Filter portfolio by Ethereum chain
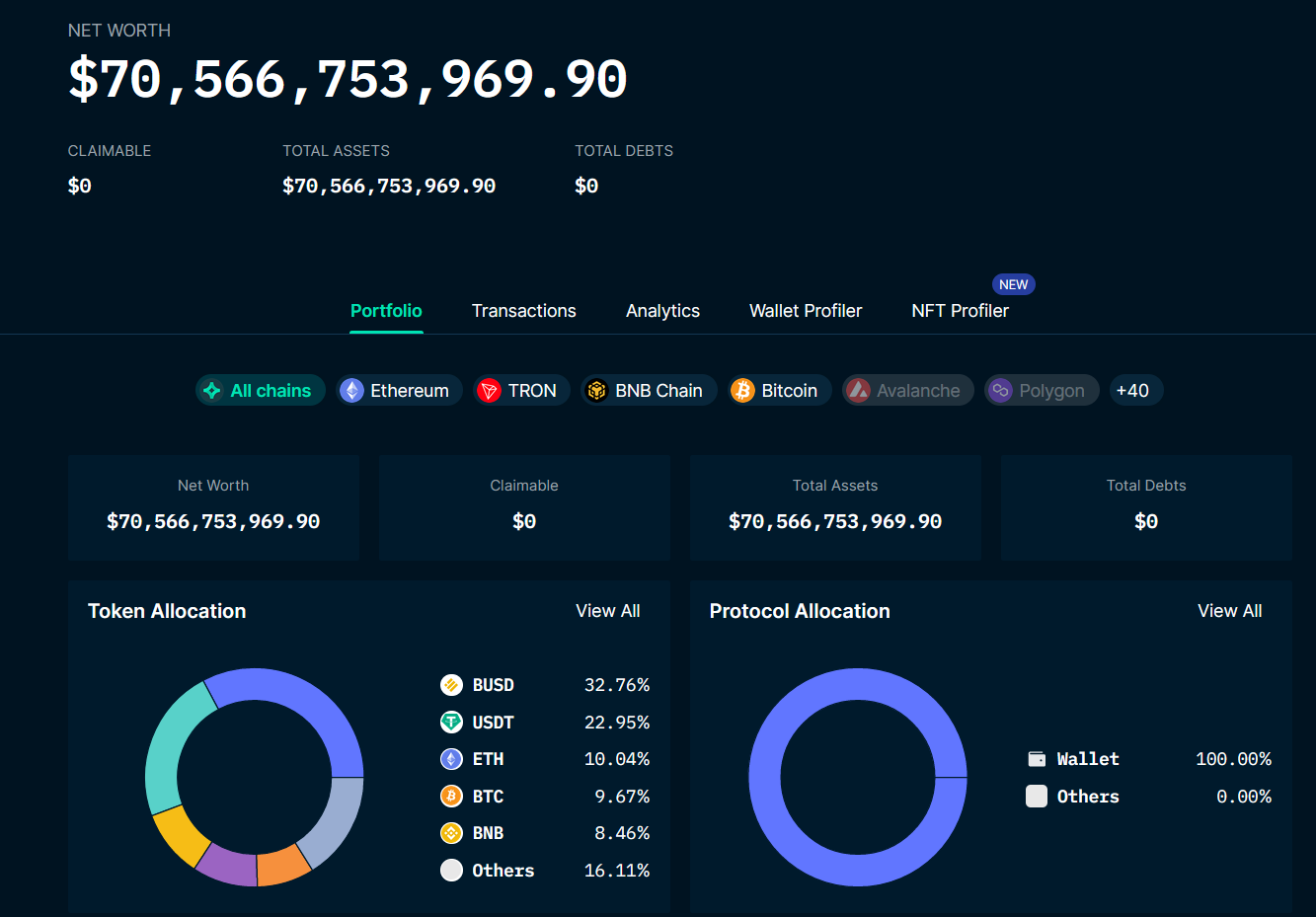 399,391
